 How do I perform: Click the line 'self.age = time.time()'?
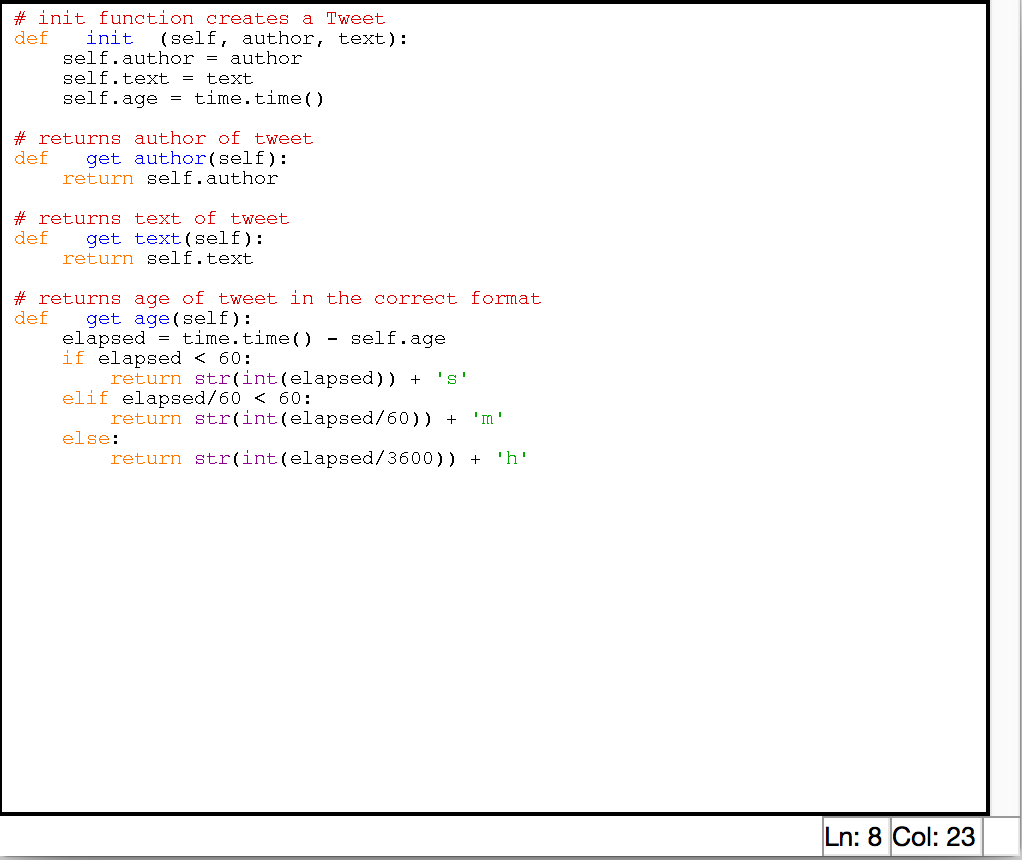[x=194, y=99]
